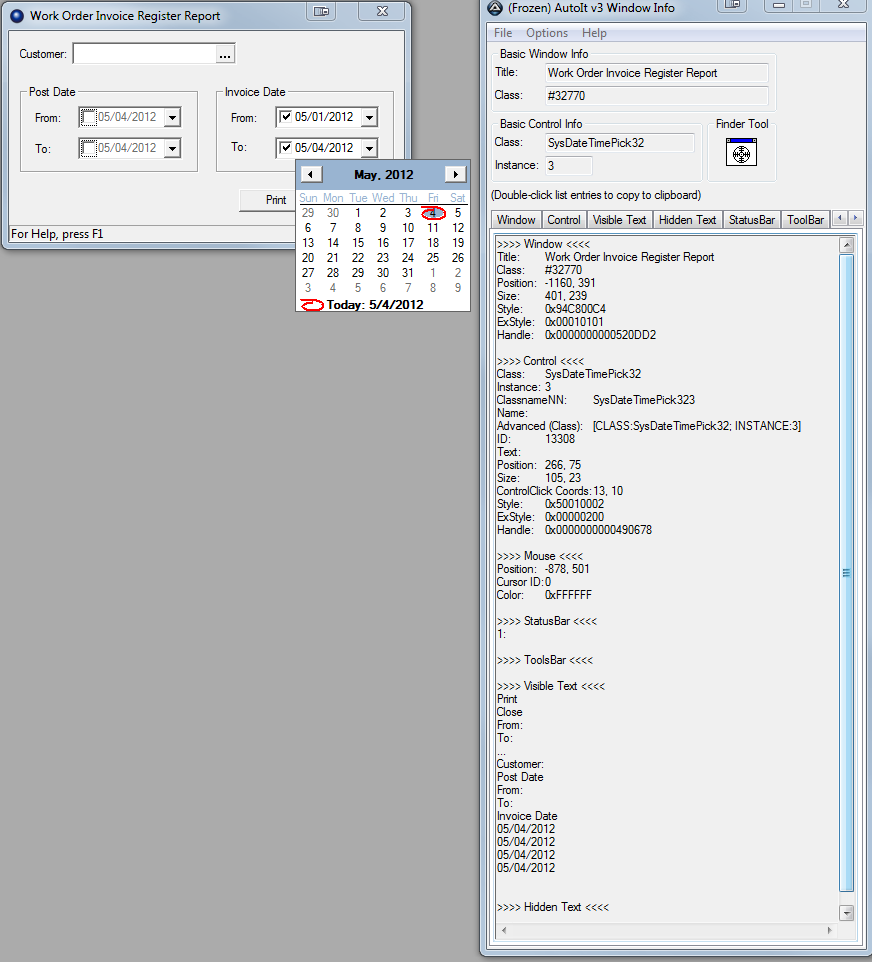Screen dimensions: 872x962
Task: Click the Customer browse ellipsis button
Action: click(x=225, y=54)
